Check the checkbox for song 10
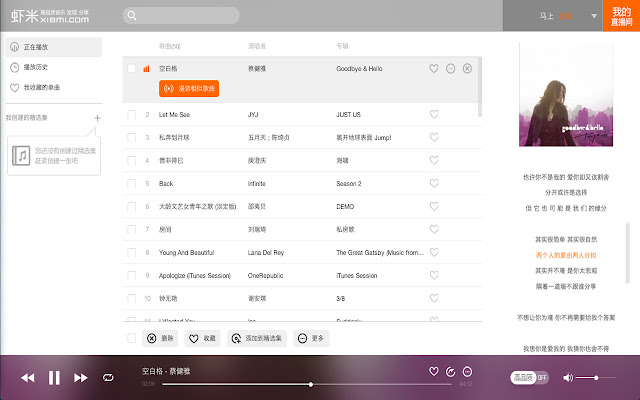The height and width of the screenshot is (400, 640). pos(131,298)
